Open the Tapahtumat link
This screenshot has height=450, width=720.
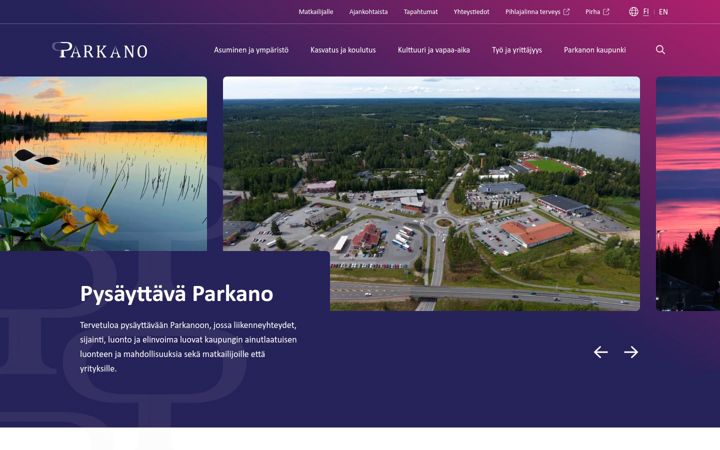click(421, 12)
